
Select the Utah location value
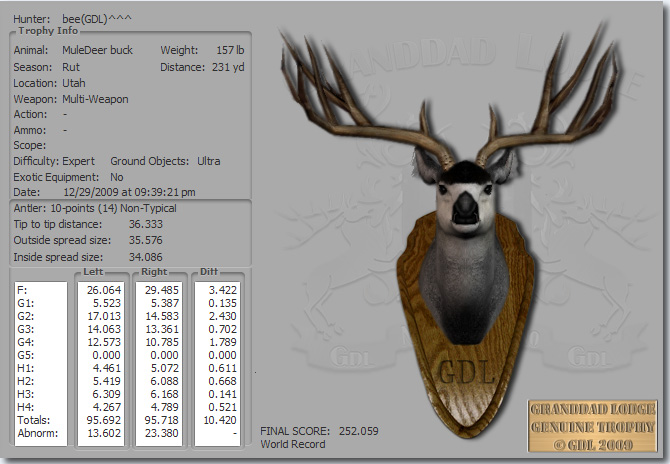73,83
